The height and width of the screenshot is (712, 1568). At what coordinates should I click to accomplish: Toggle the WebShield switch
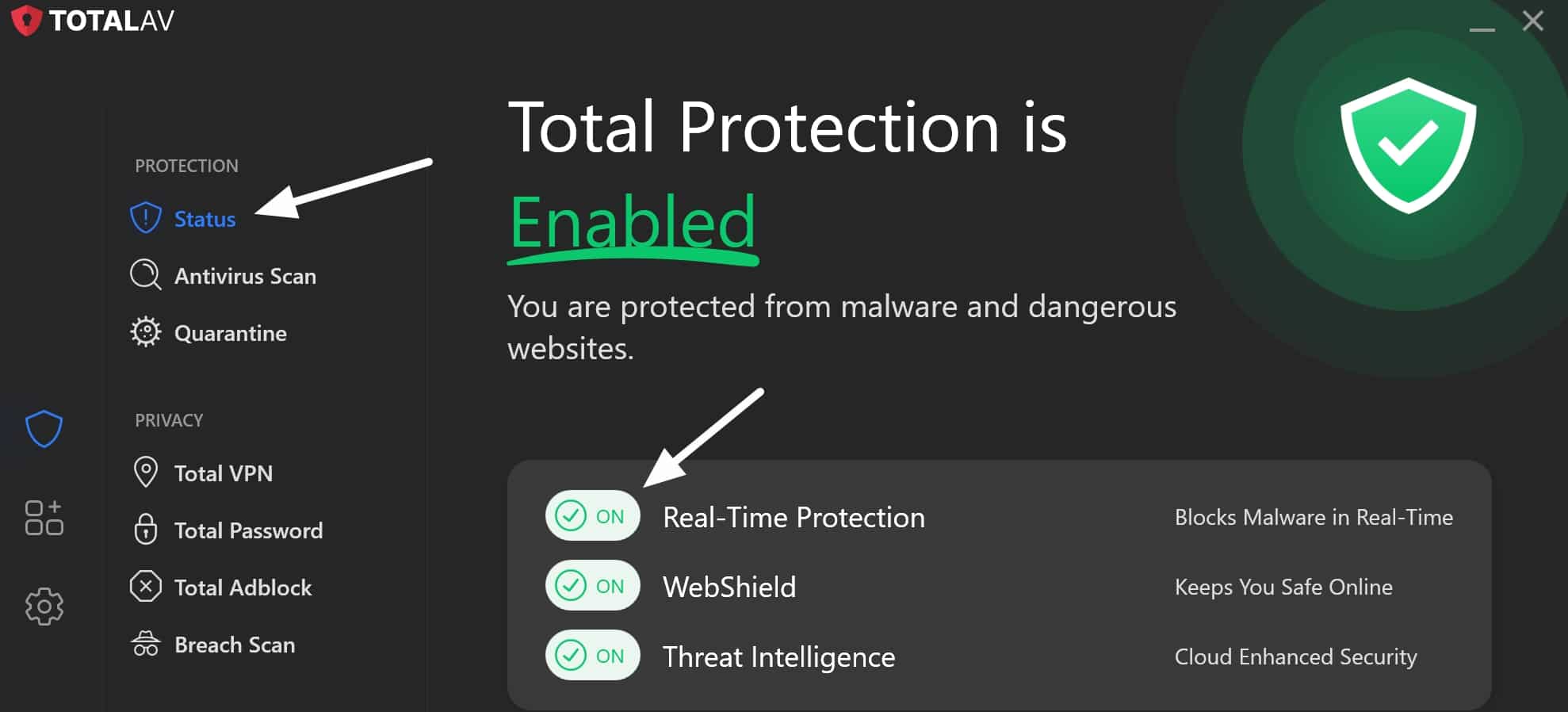click(592, 586)
